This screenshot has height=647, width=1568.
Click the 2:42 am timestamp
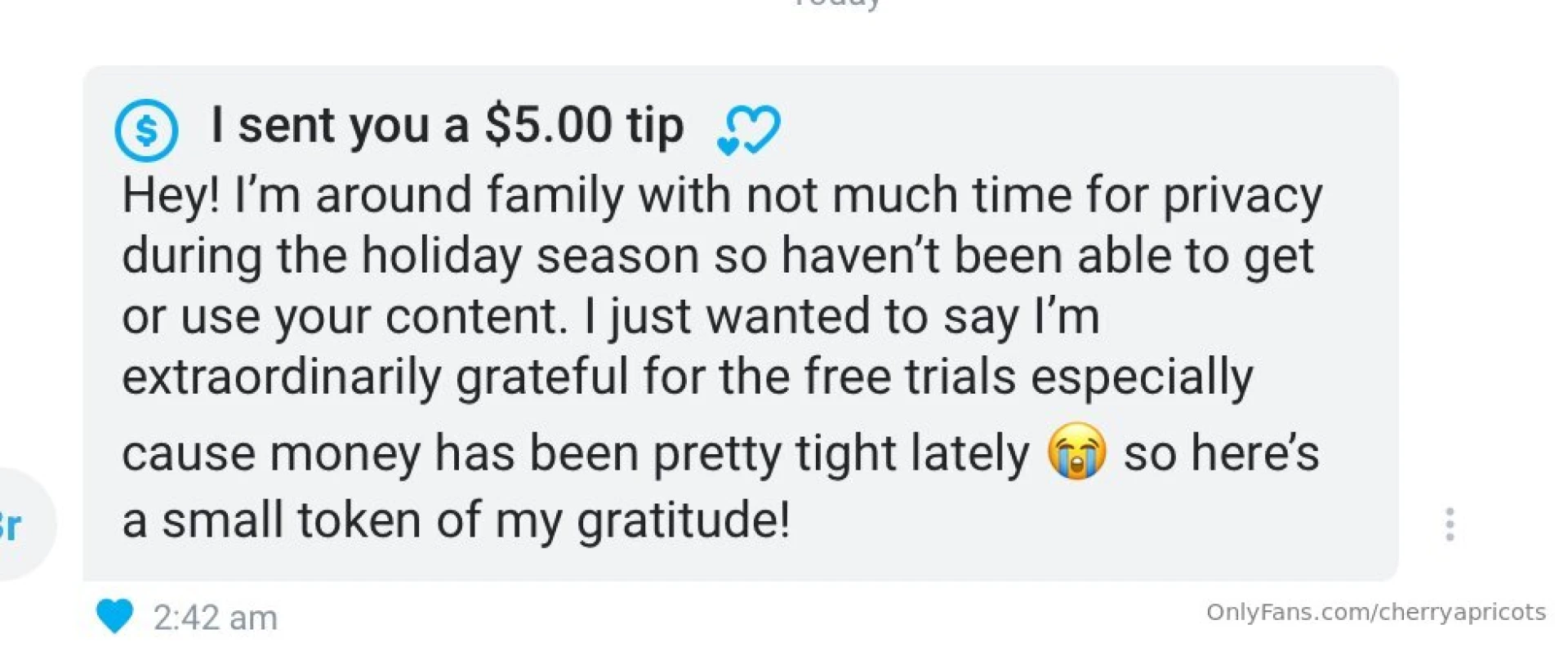coord(214,618)
